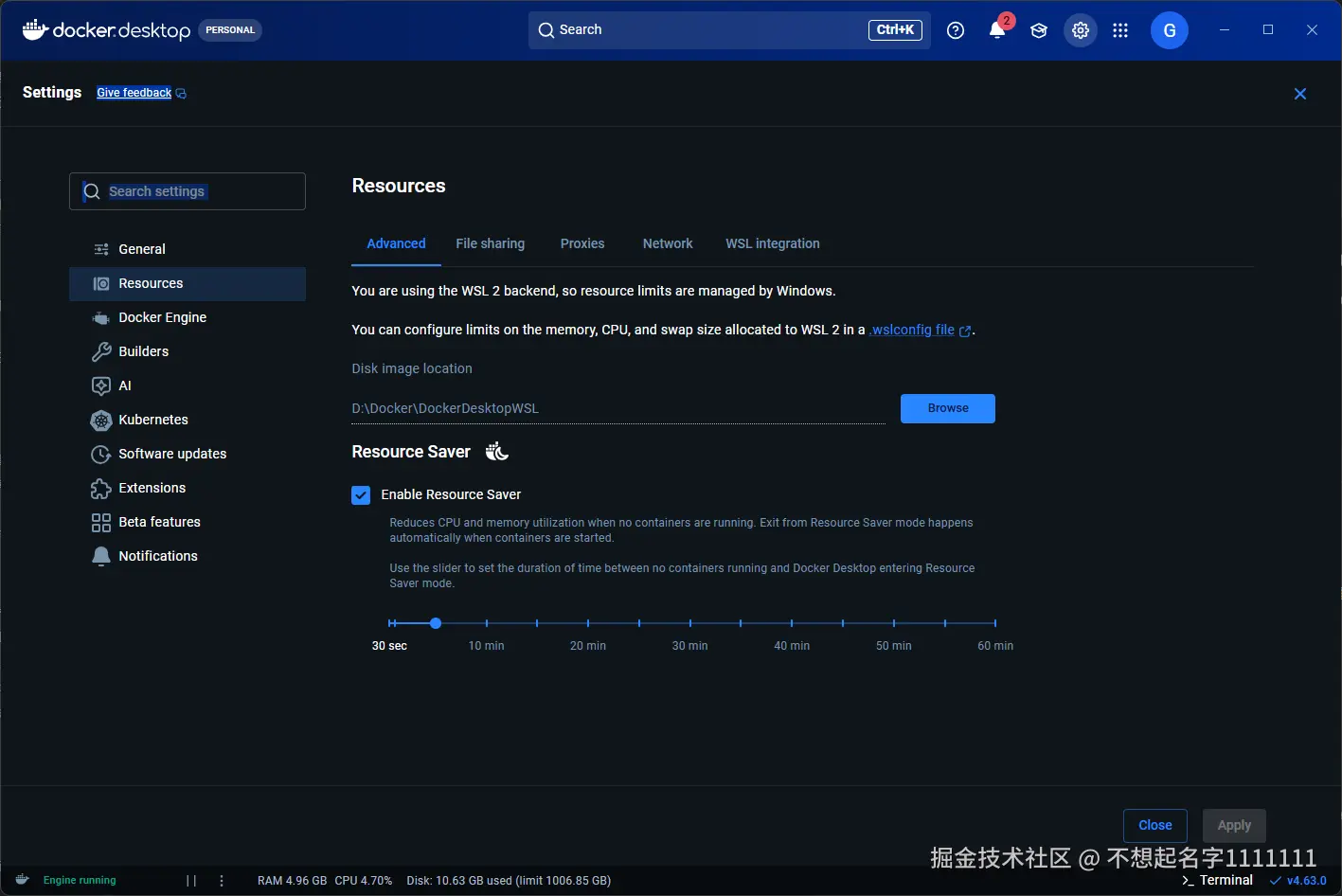Click the RAM 4.96 GB status text

[292, 881]
